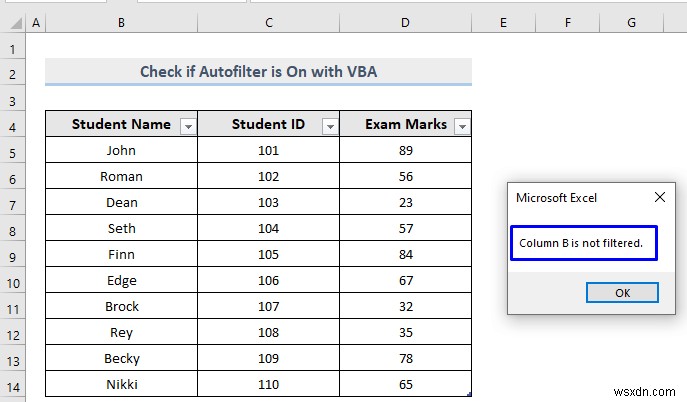Open the Student ID filter dropdown
This screenshot has height=402, width=687.
[330, 127]
